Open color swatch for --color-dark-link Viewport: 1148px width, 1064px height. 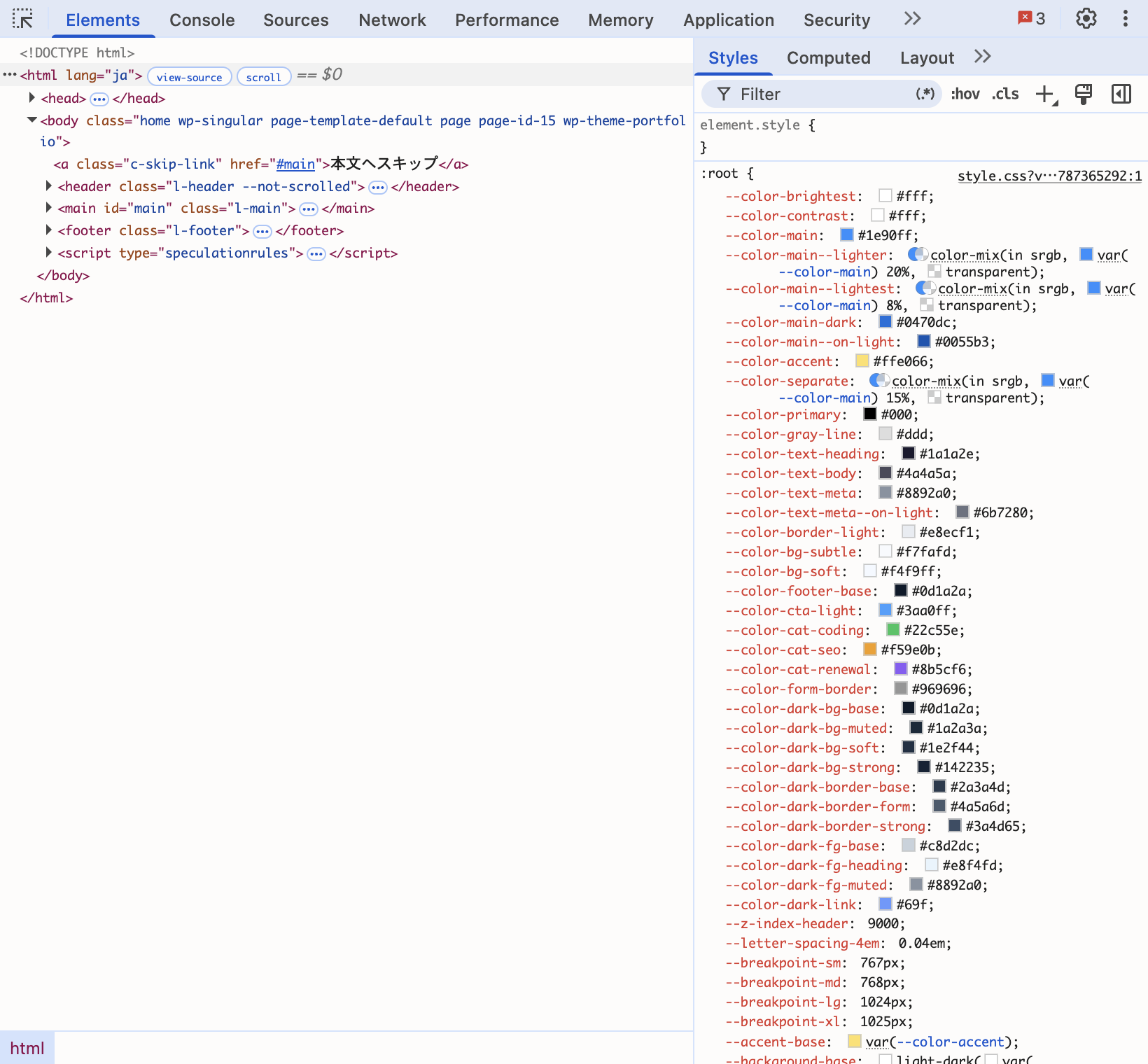coord(885,904)
